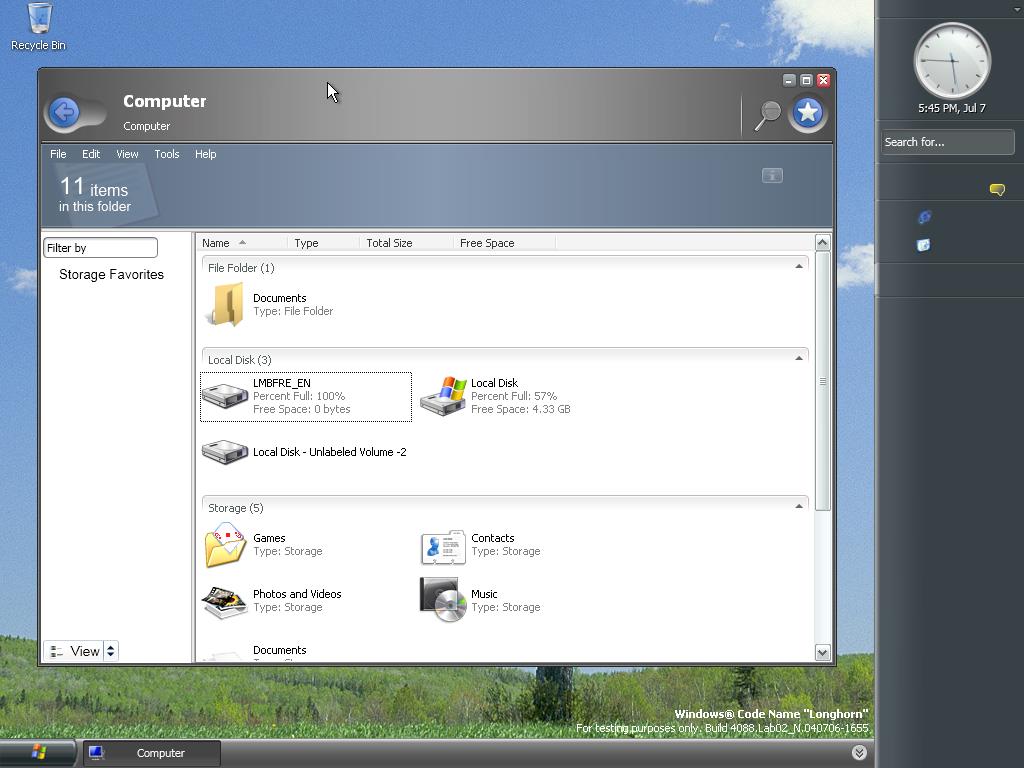
Task: Select the Documents file folder icon
Action: (225, 305)
